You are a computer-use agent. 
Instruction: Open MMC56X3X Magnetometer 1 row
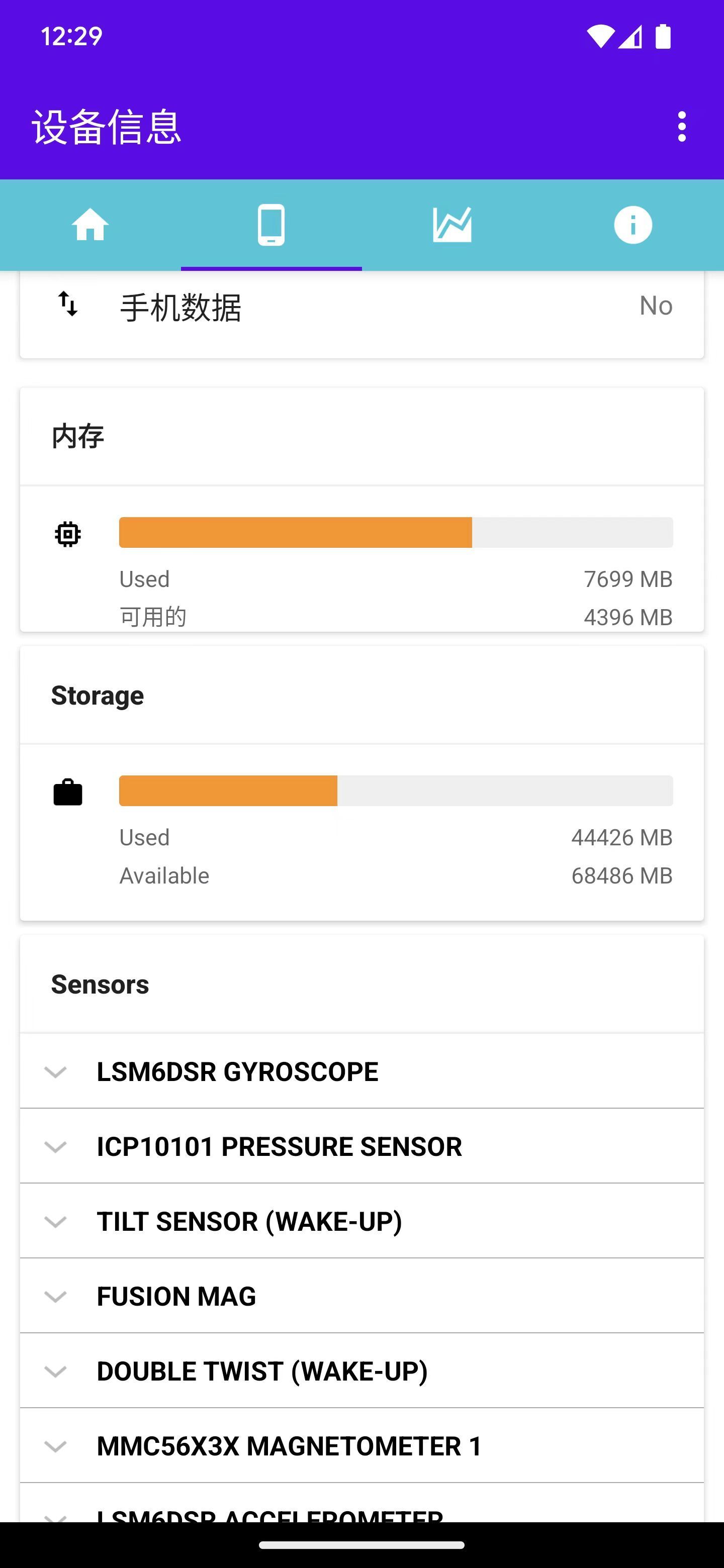tap(289, 1446)
